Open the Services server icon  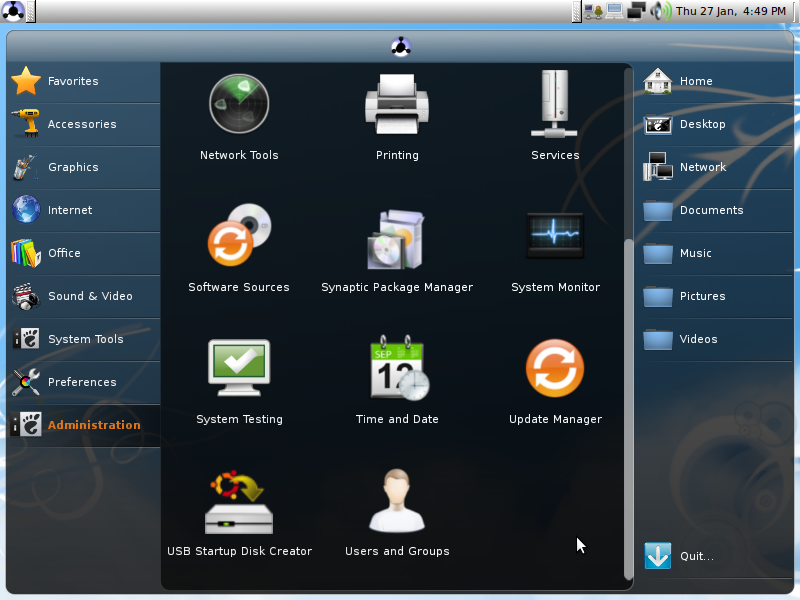(555, 104)
